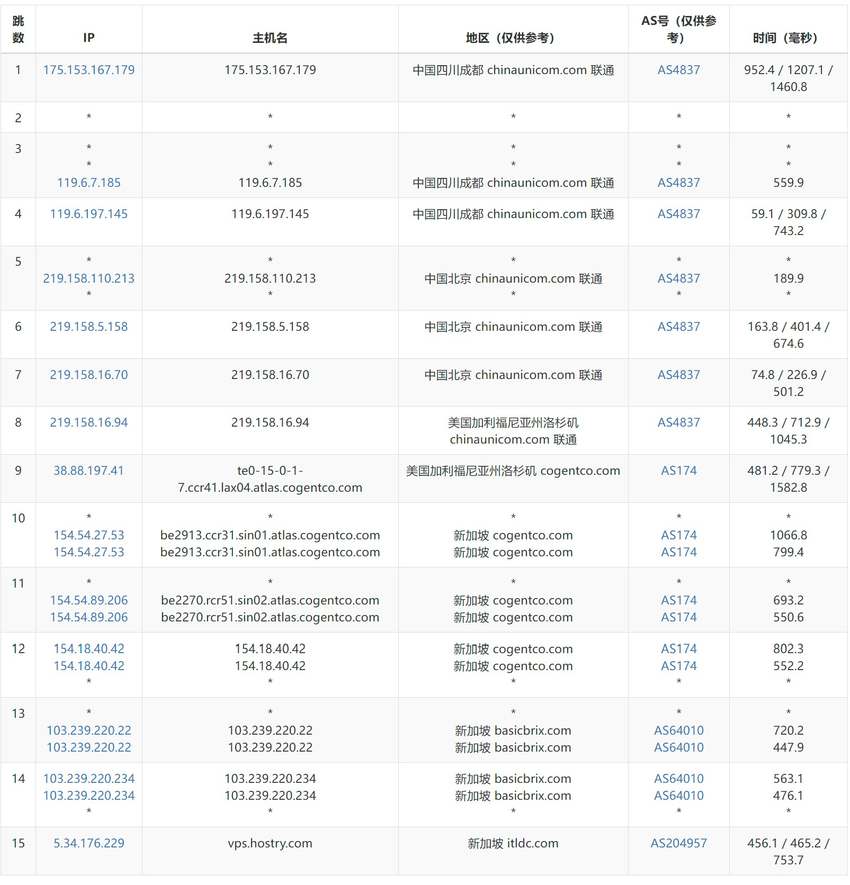Click time value 456.1 / 465.2 / 753.7

788,852
